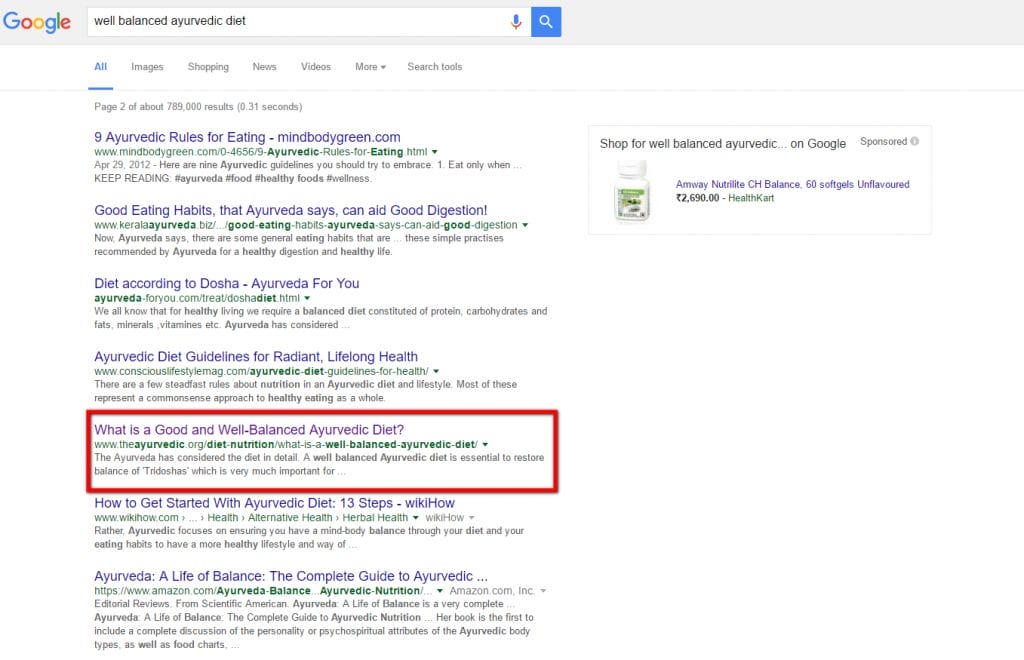Image resolution: width=1024 pixels, height=660 pixels.
Task: Open Search tools options
Action: pyautogui.click(x=434, y=67)
